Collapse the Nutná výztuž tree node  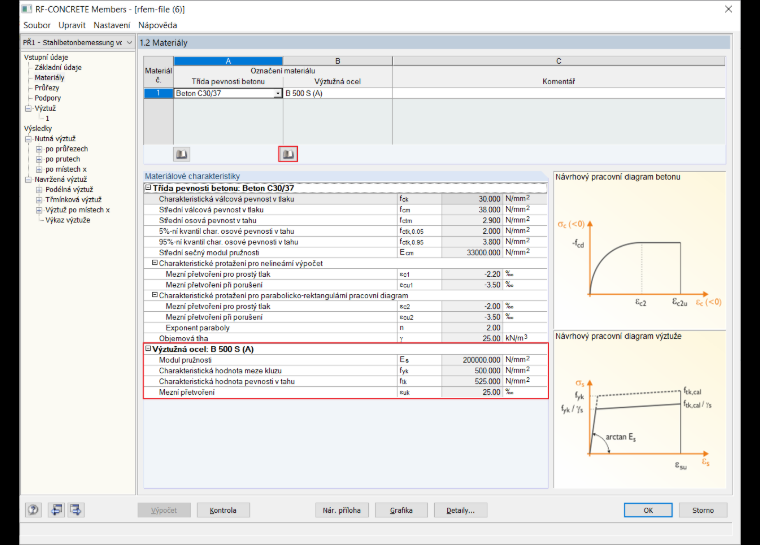28,139
